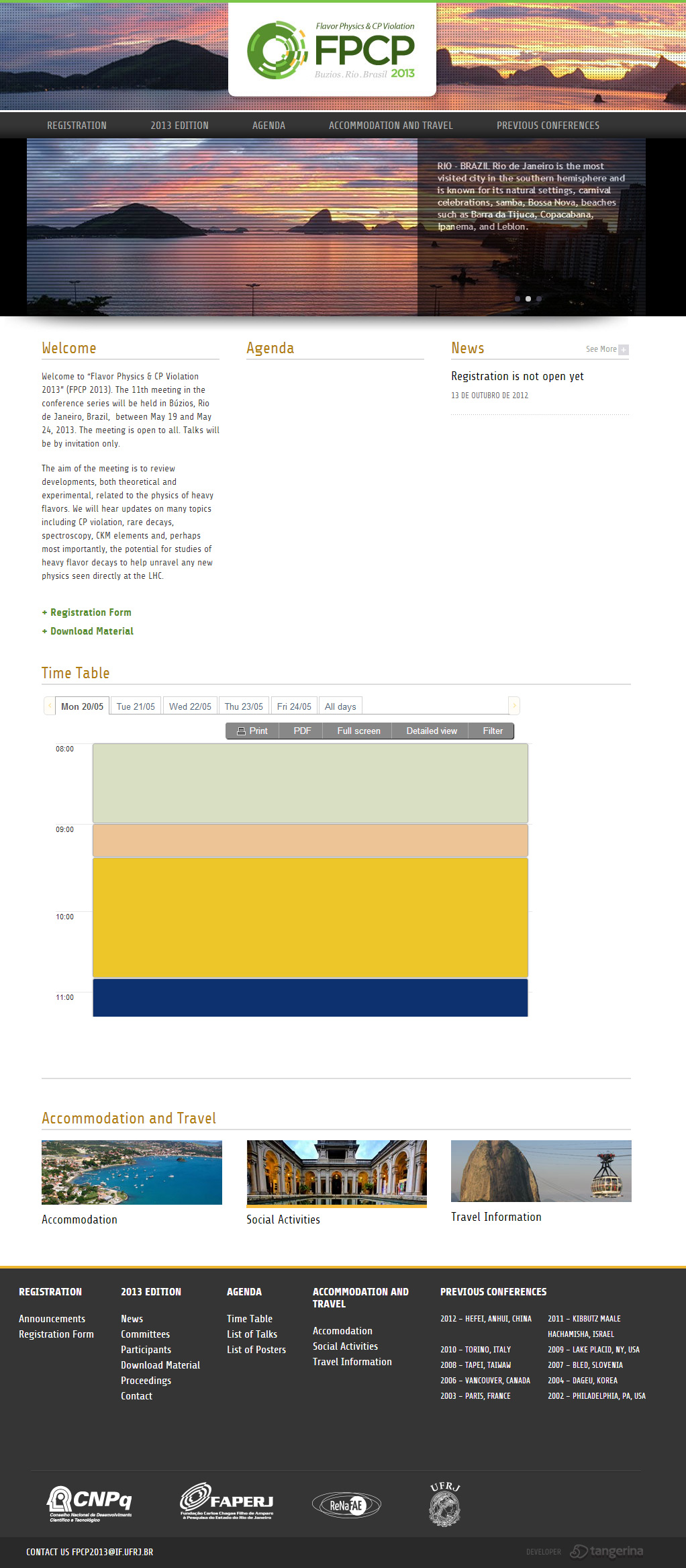The width and height of the screenshot is (686, 1568).
Task: Click the FPCP 2013 logo
Action: coord(332,50)
